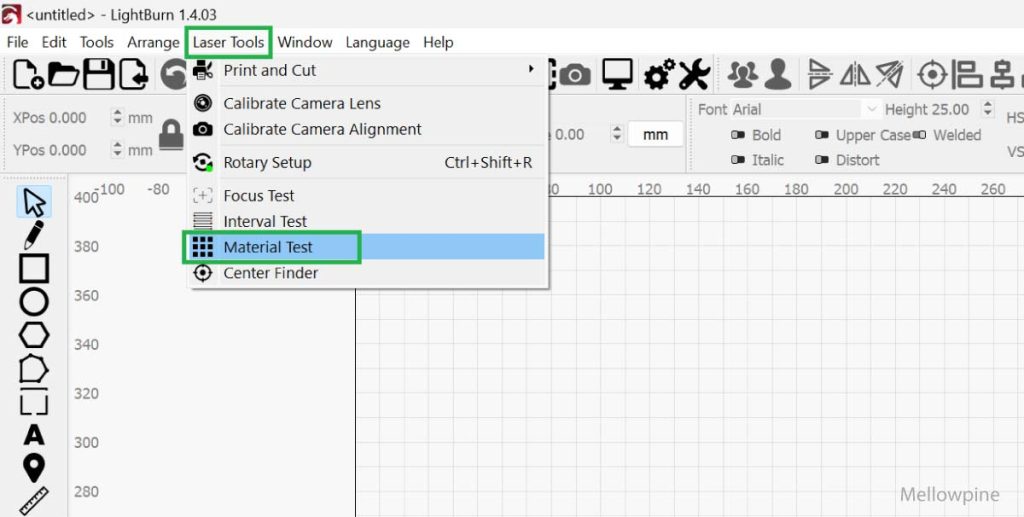
Task: Click the Open folder toolbar icon
Action: point(64,74)
